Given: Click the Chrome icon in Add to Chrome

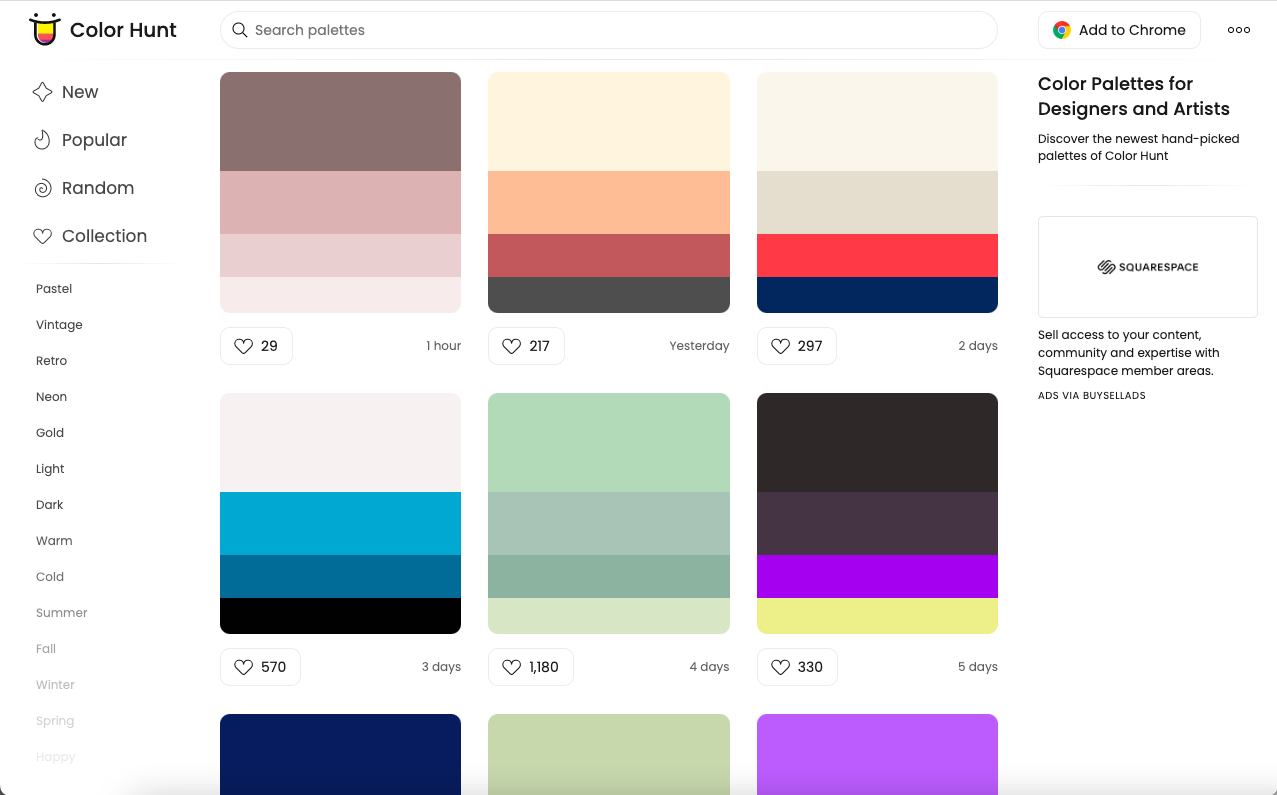Looking at the screenshot, I should coord(1062,30).
